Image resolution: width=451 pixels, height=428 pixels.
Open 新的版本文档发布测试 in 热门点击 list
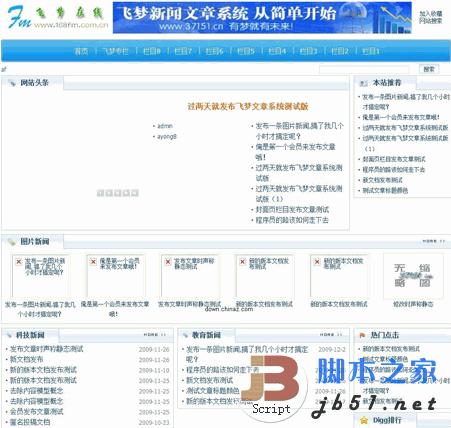click(391, 349)
